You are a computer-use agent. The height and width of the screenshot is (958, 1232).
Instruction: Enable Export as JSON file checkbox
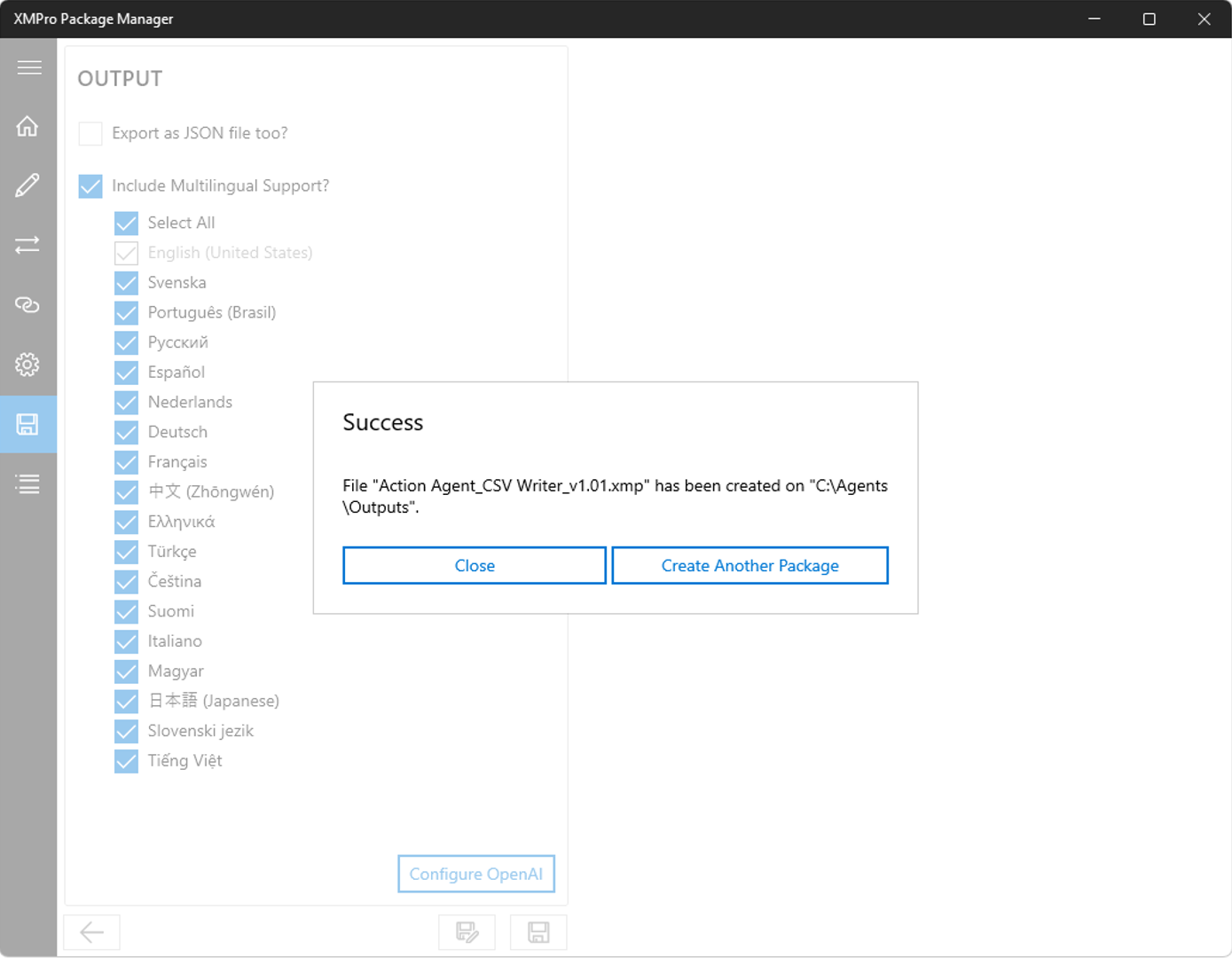(x=90, y=134)
